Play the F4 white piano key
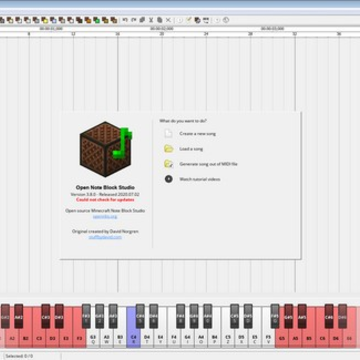360x360 pixels. pyautogui.click(x=174, y=337)
